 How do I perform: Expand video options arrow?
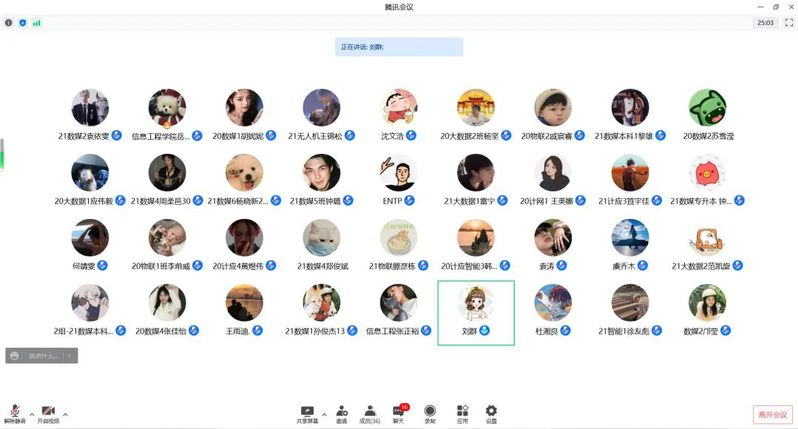pyautogui.click(x=64, y=413)
